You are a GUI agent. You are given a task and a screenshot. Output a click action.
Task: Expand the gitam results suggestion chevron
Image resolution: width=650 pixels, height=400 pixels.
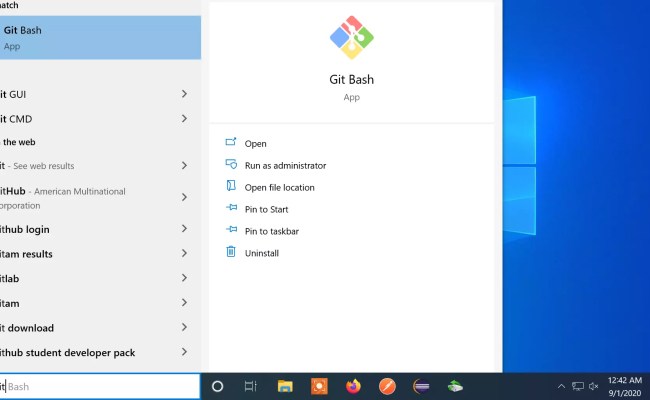click(184, 253)
